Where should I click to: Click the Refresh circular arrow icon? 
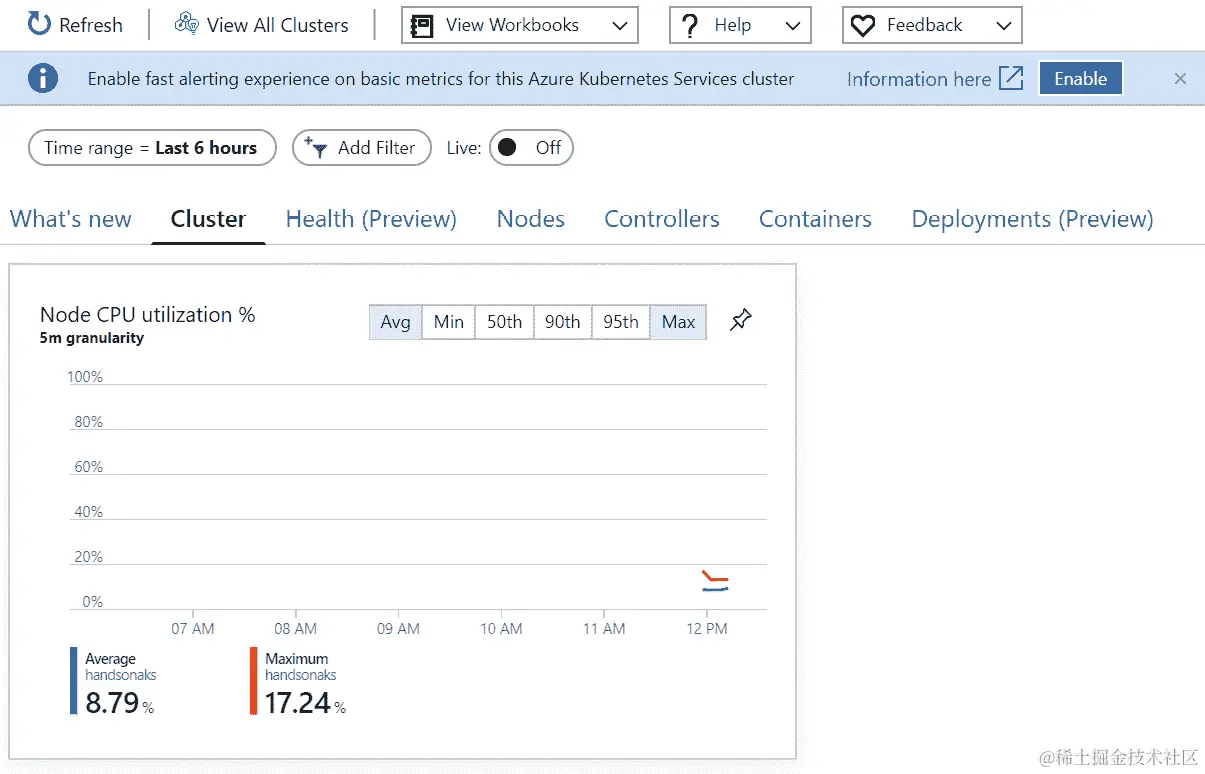[39, 25]
